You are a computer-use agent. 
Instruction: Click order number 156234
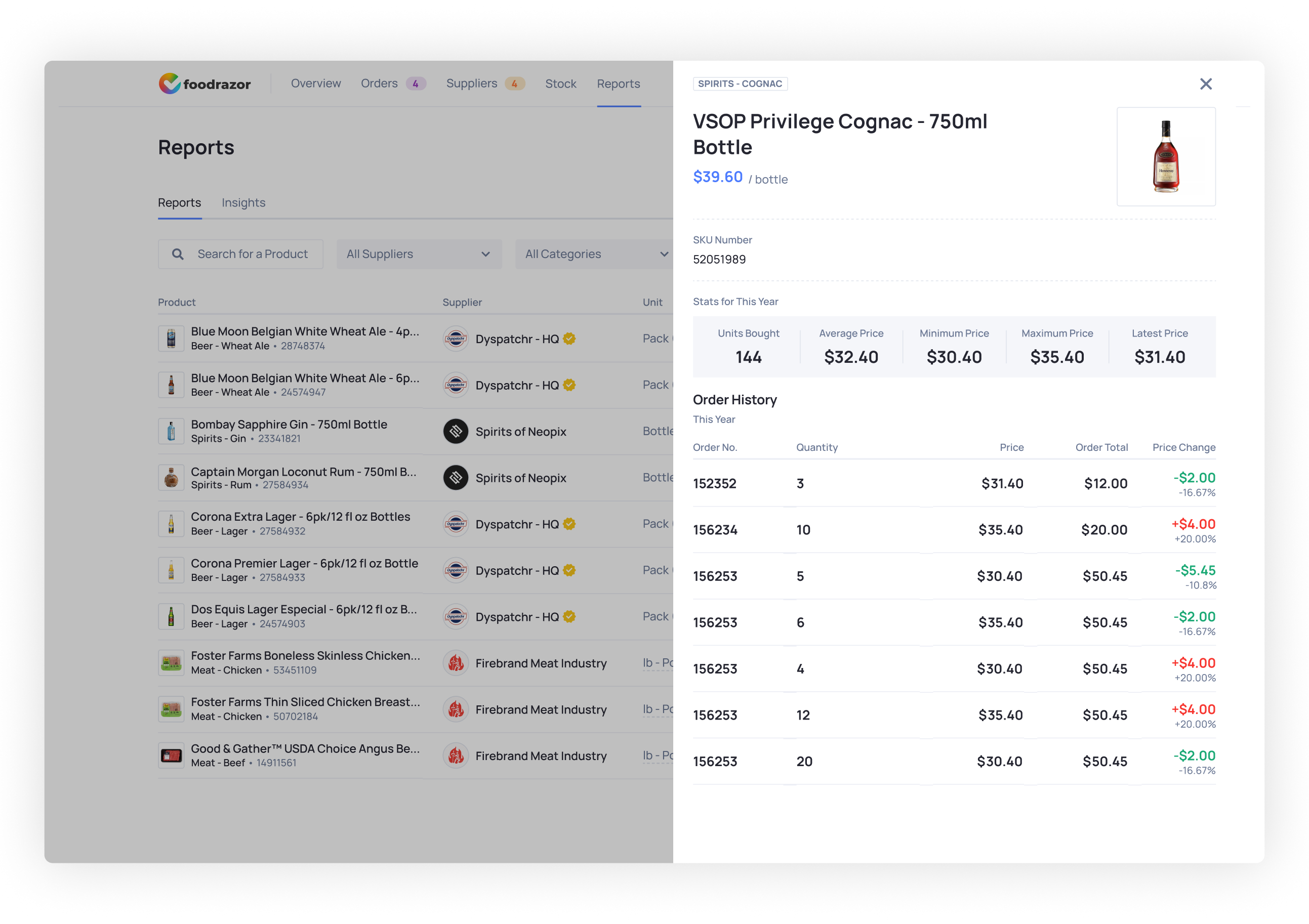click(715, 529)
